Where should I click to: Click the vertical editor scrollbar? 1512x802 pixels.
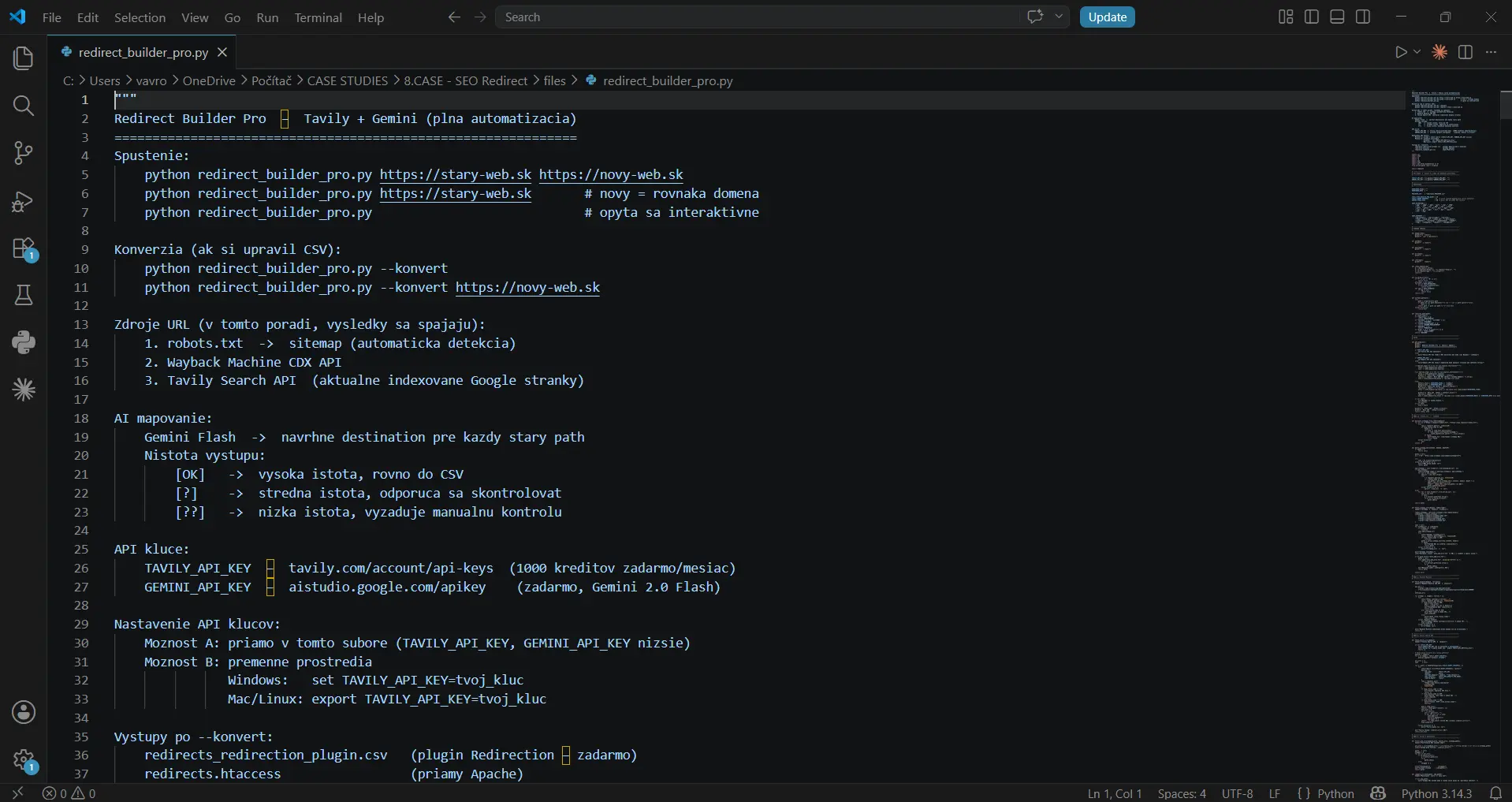1505,105
